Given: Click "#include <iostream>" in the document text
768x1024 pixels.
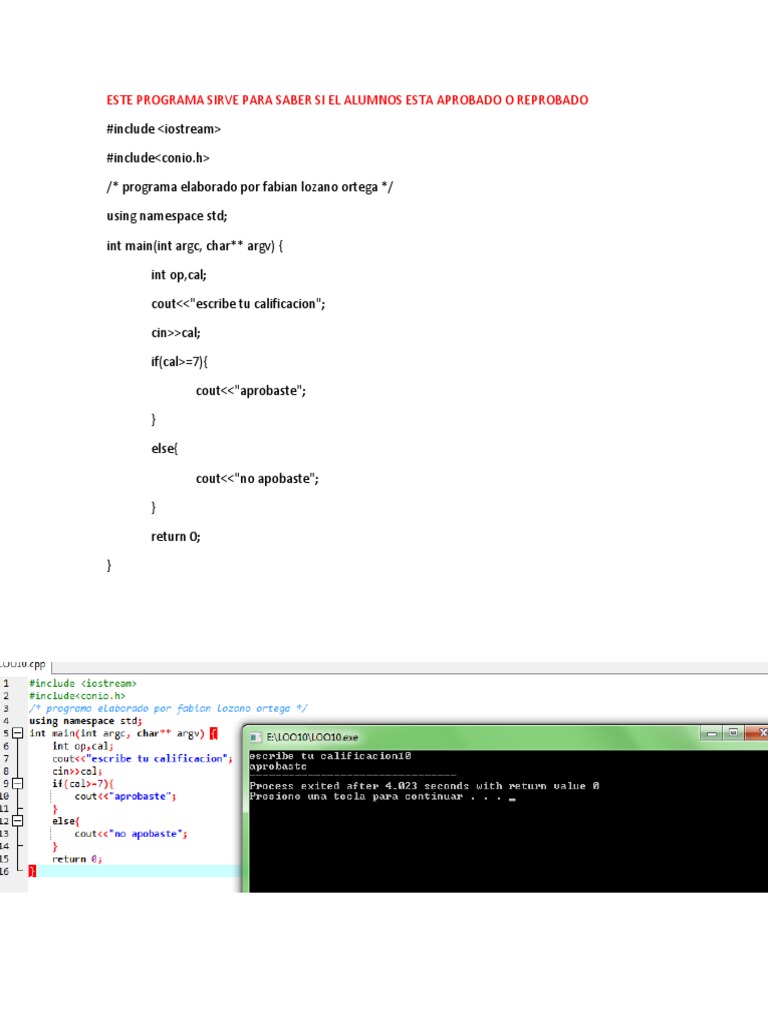Looking at the screenshot, I should tap(164, 129).
